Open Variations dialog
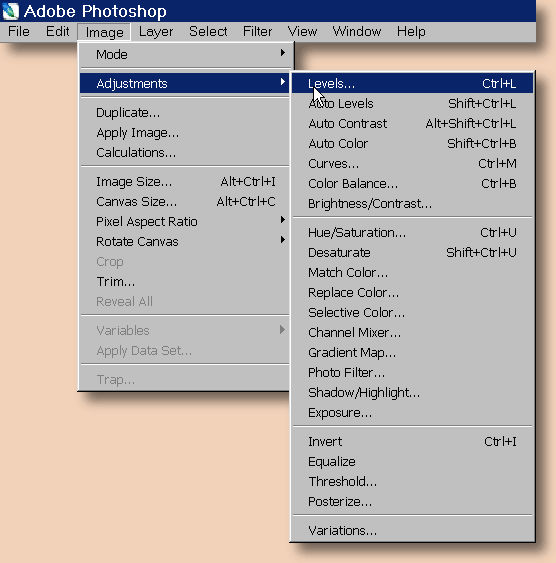The image size is (556, 563). pos(412,531)
